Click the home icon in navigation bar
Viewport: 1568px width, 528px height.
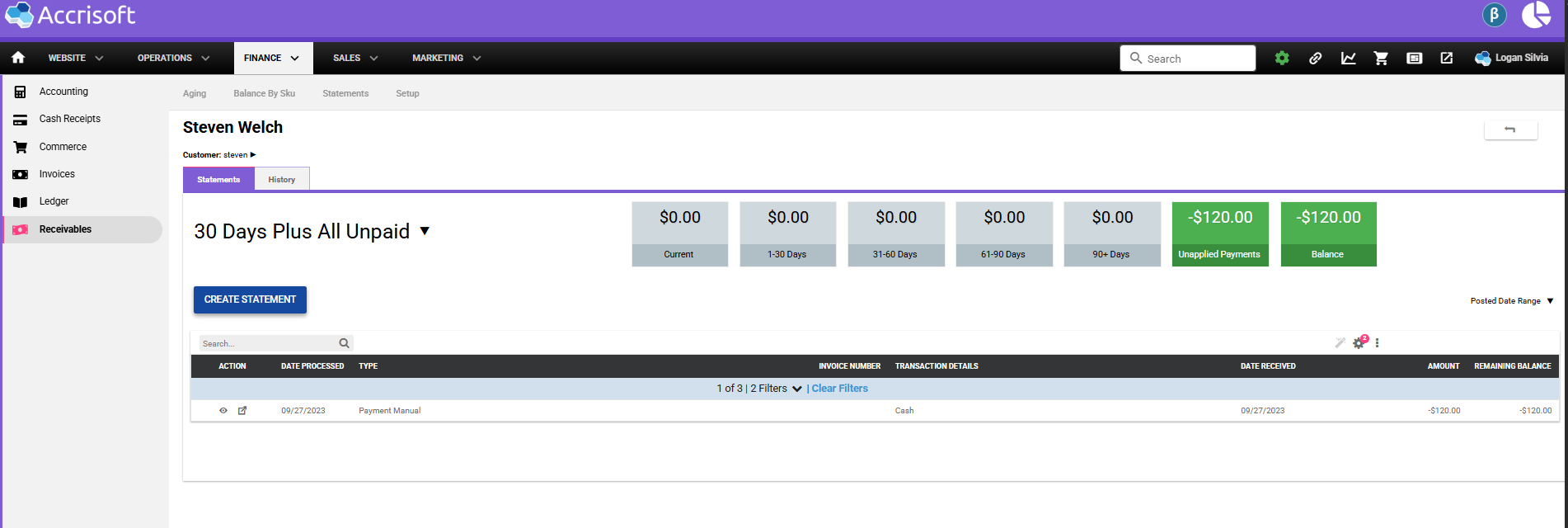coord(18,58)
